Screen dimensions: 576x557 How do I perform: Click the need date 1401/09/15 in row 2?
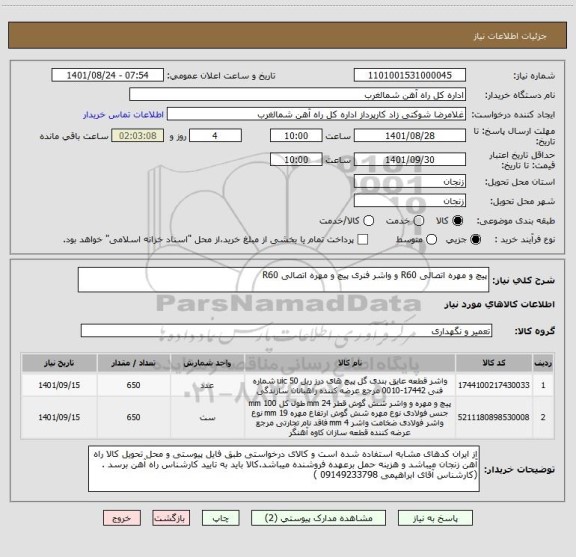click(x=59, y=417)
